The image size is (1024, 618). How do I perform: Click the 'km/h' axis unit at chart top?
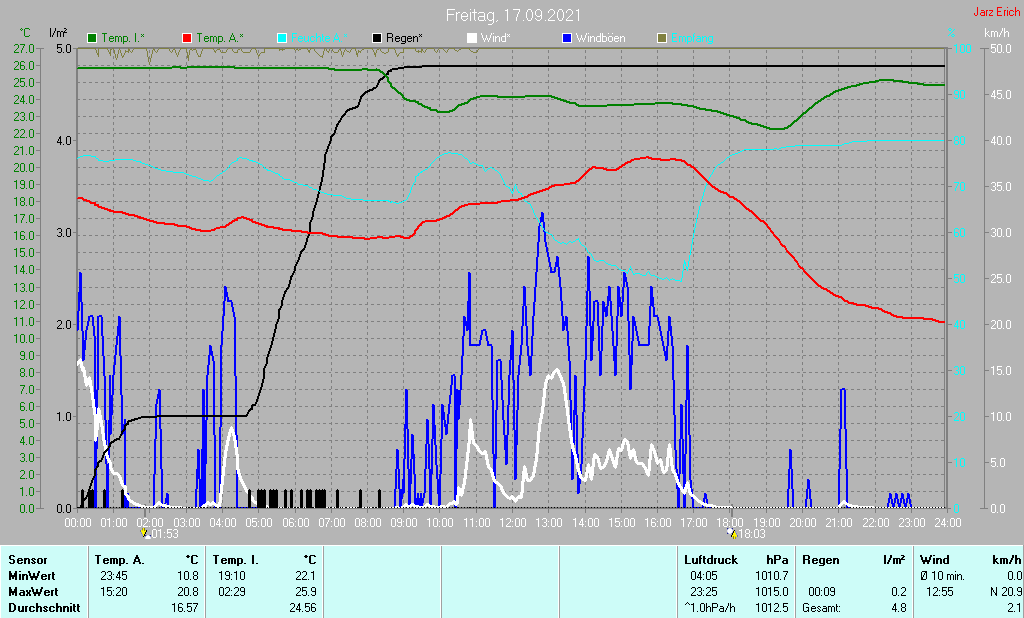(x=997, y=33)
